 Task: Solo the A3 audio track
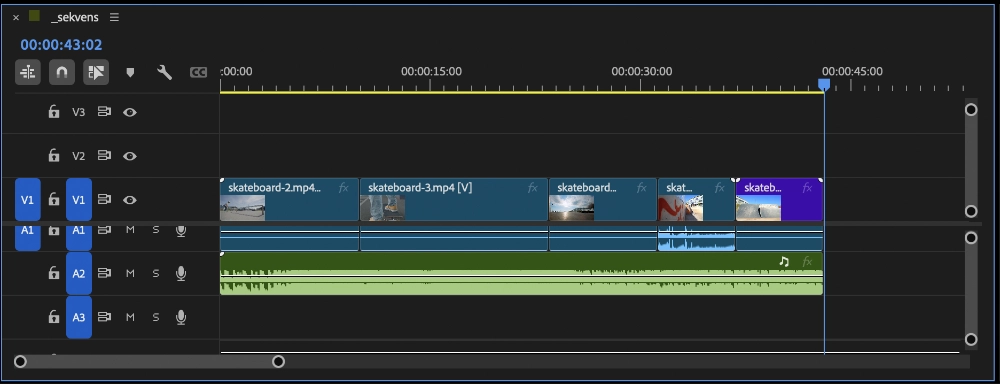[156, 317]
